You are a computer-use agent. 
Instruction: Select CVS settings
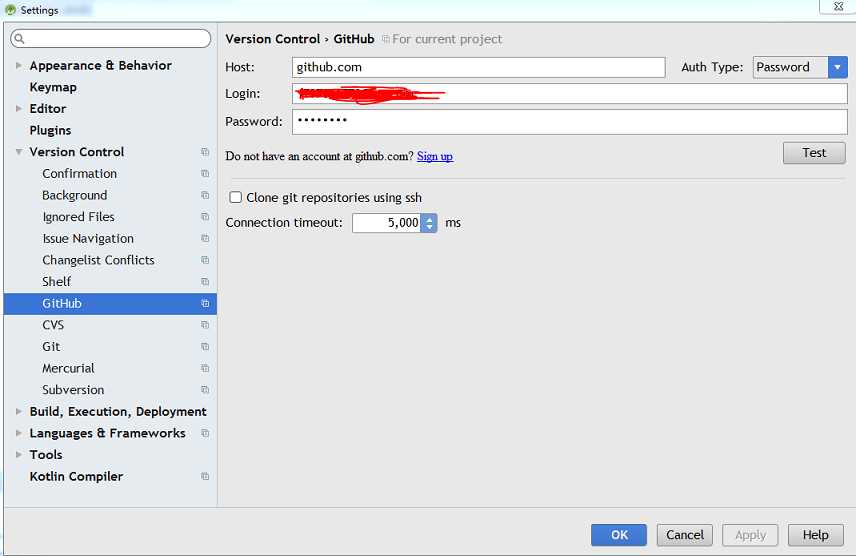[53, 325]
